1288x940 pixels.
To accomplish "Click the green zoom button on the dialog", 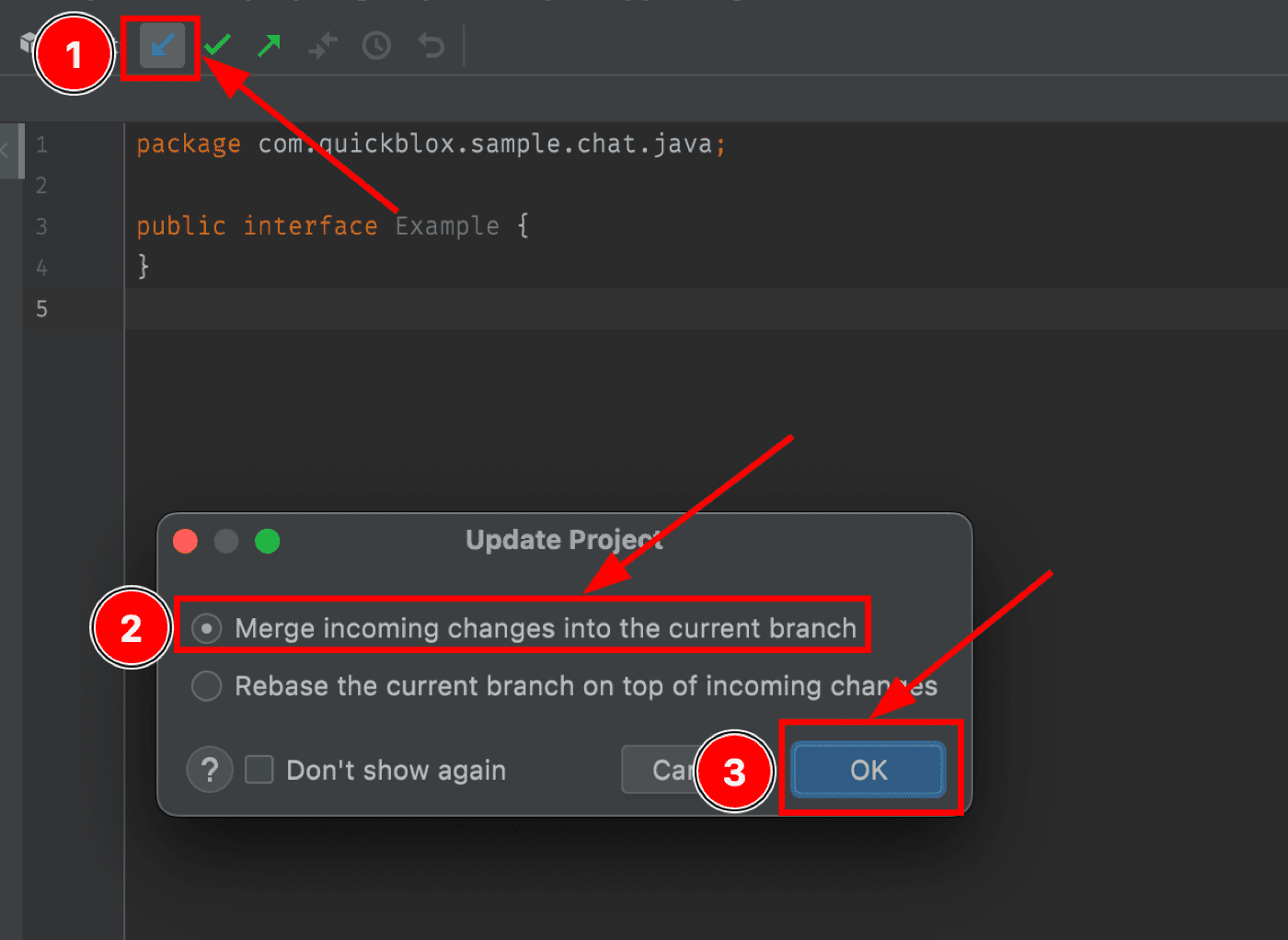I will pos(268,541).
